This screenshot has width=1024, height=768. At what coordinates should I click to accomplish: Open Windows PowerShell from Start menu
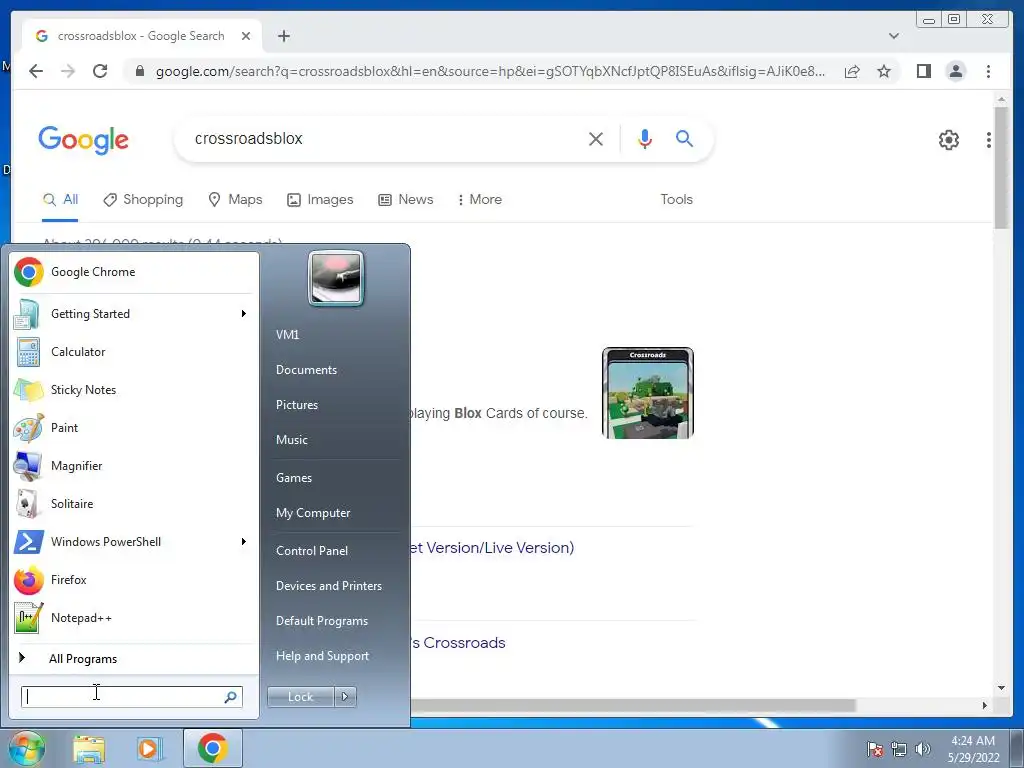133,542
